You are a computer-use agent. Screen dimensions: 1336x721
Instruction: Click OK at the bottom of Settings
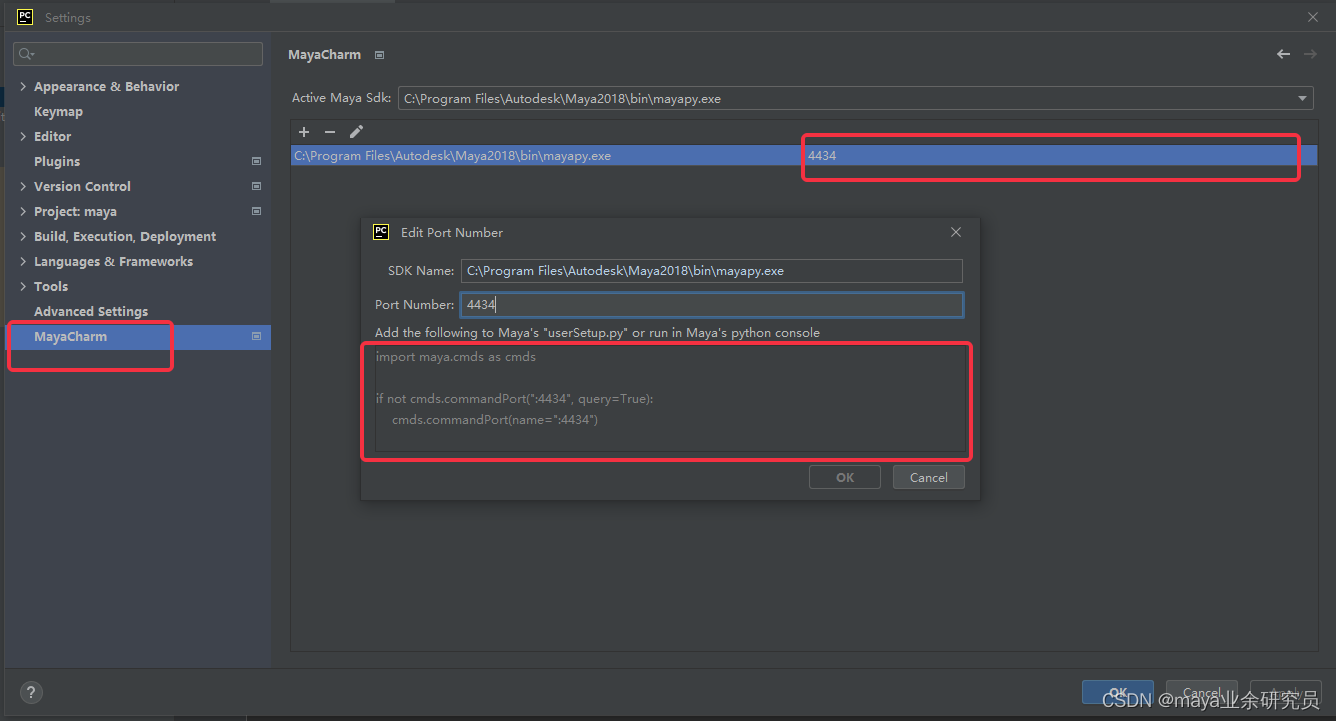pyautogui.click(x=1118, y=692)
